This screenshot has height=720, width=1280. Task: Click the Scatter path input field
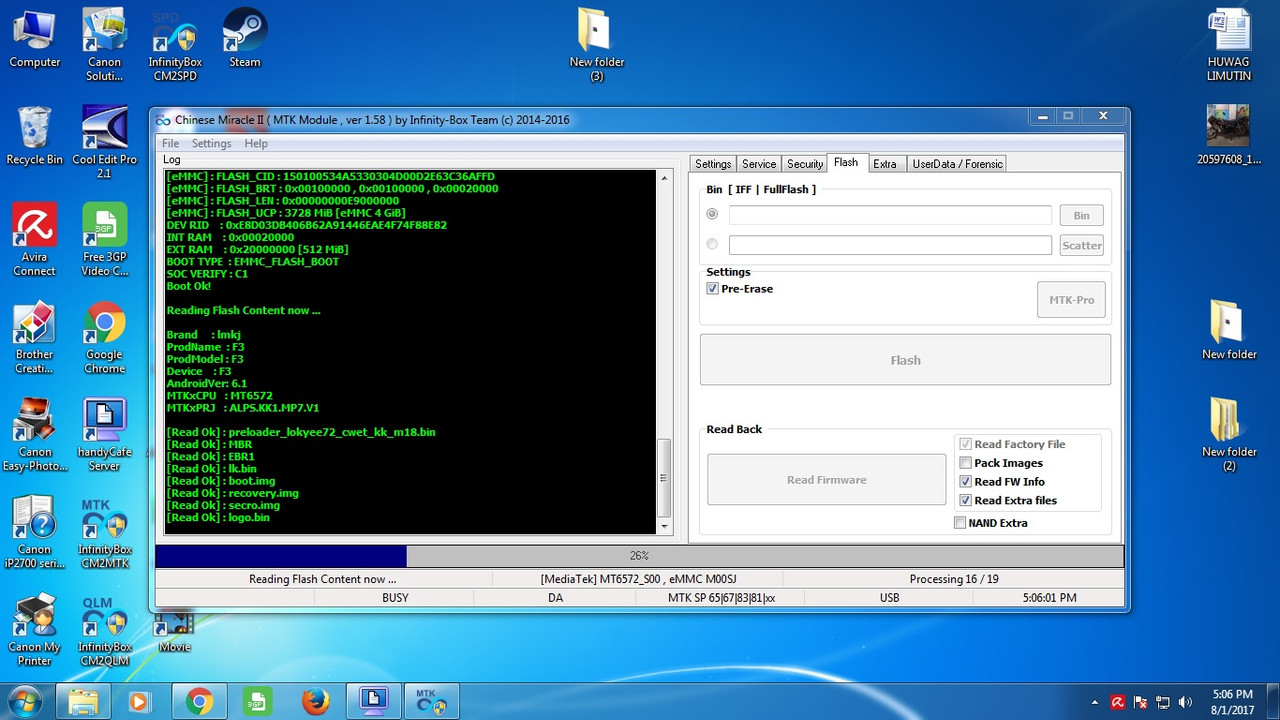click(890, 245)
